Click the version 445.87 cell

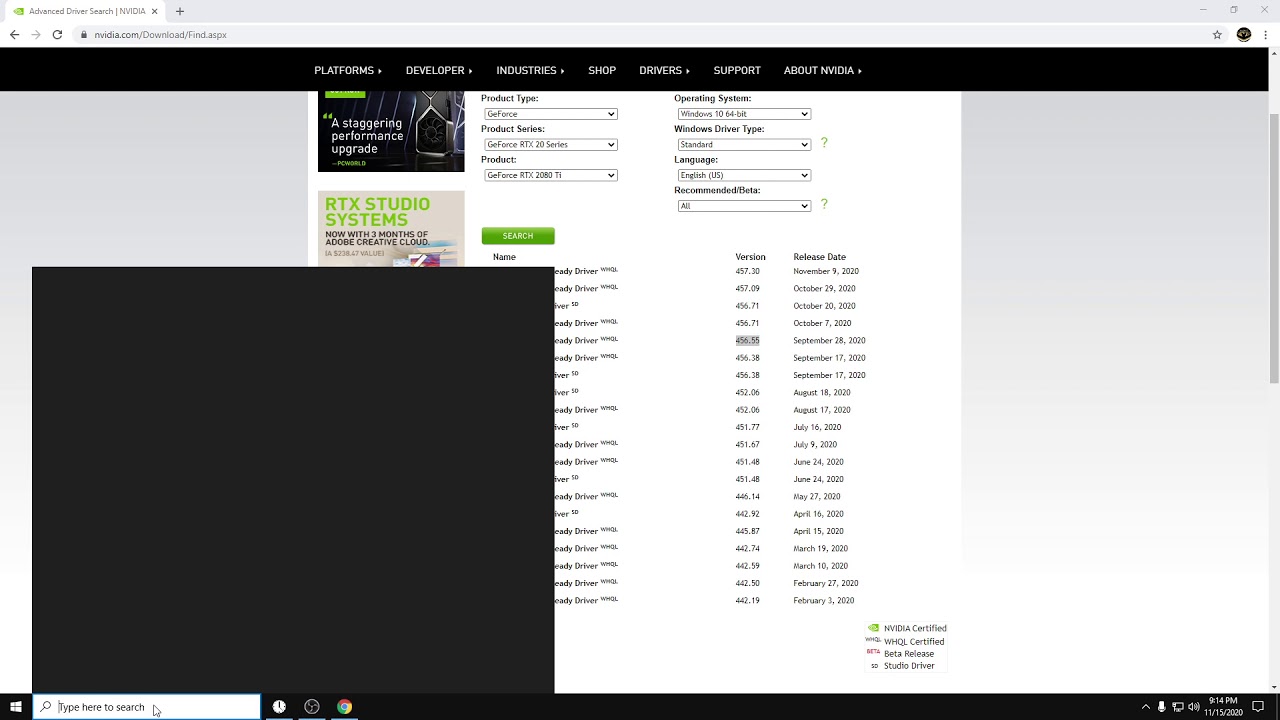(x=747, y=531)
